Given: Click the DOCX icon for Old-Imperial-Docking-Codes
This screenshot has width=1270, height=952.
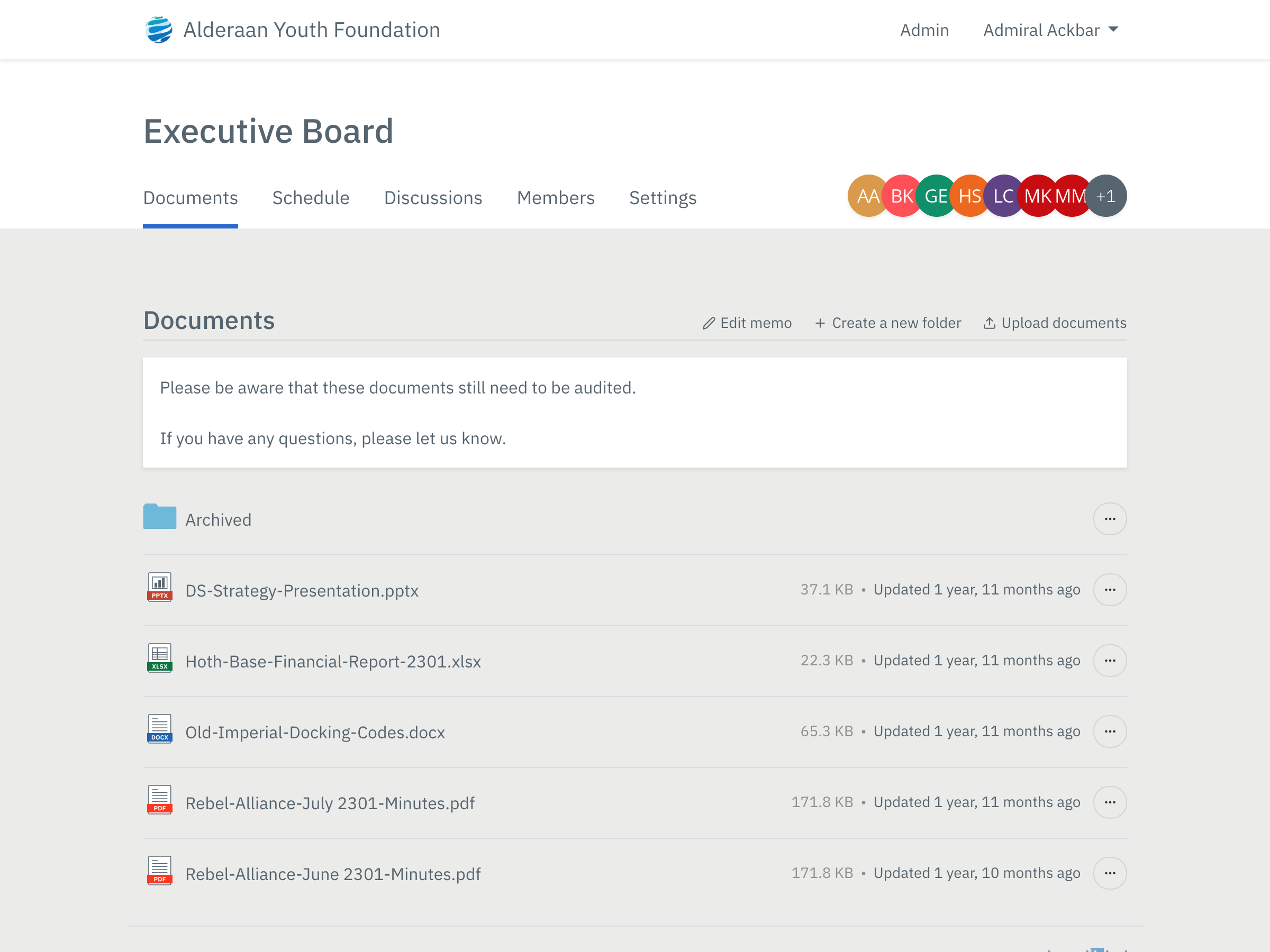Looking at the screenshot, I should (x=159, y=730).
